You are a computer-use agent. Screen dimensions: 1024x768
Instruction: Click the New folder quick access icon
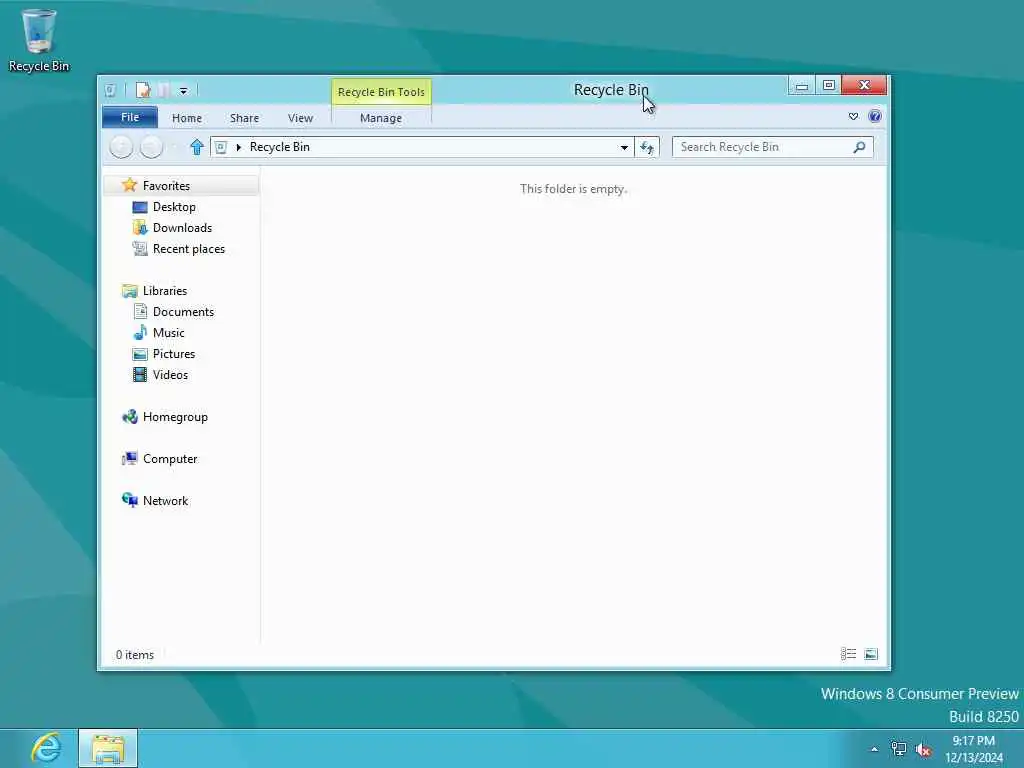164,90
